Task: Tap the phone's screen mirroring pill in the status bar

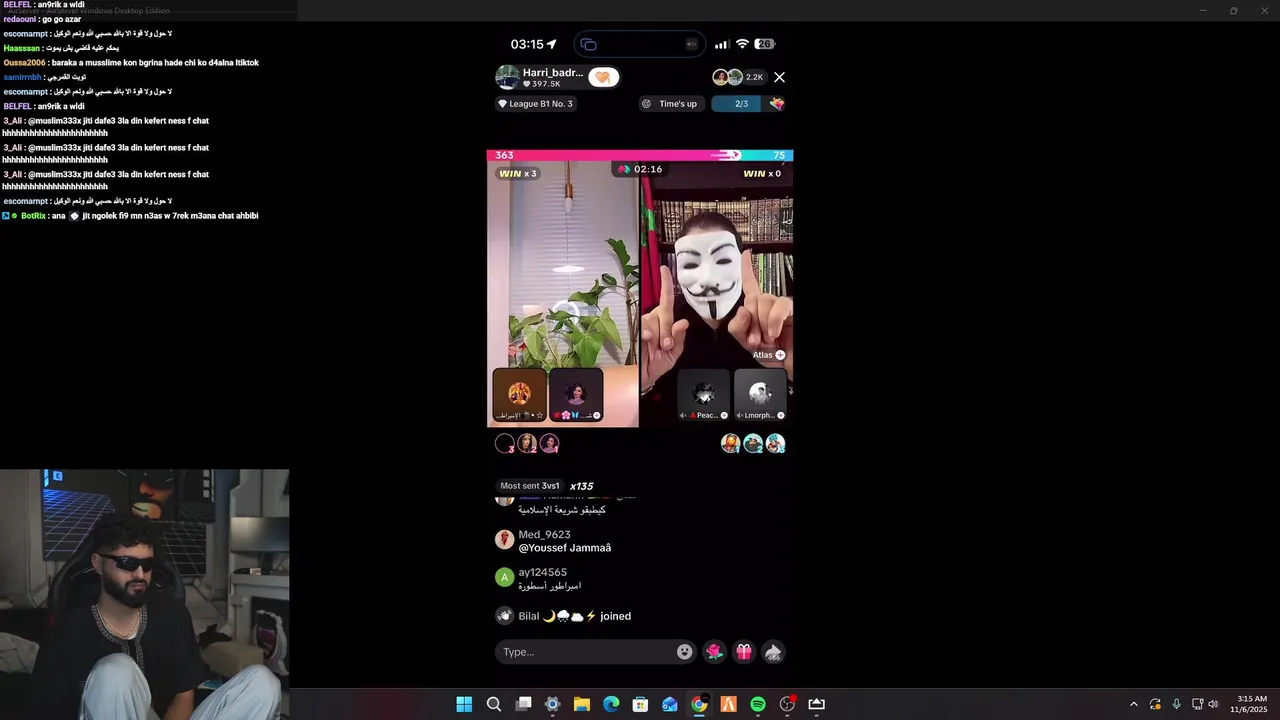Action: [640, 44]
